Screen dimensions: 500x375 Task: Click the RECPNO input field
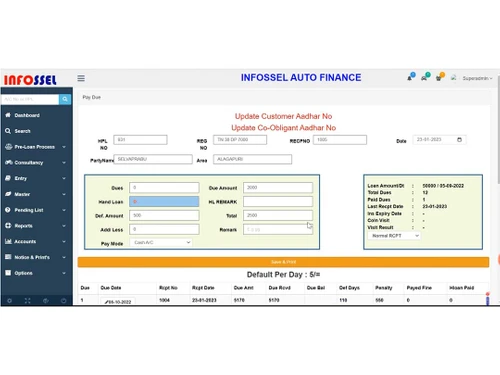pyautogui.click(x=340, y=140)
